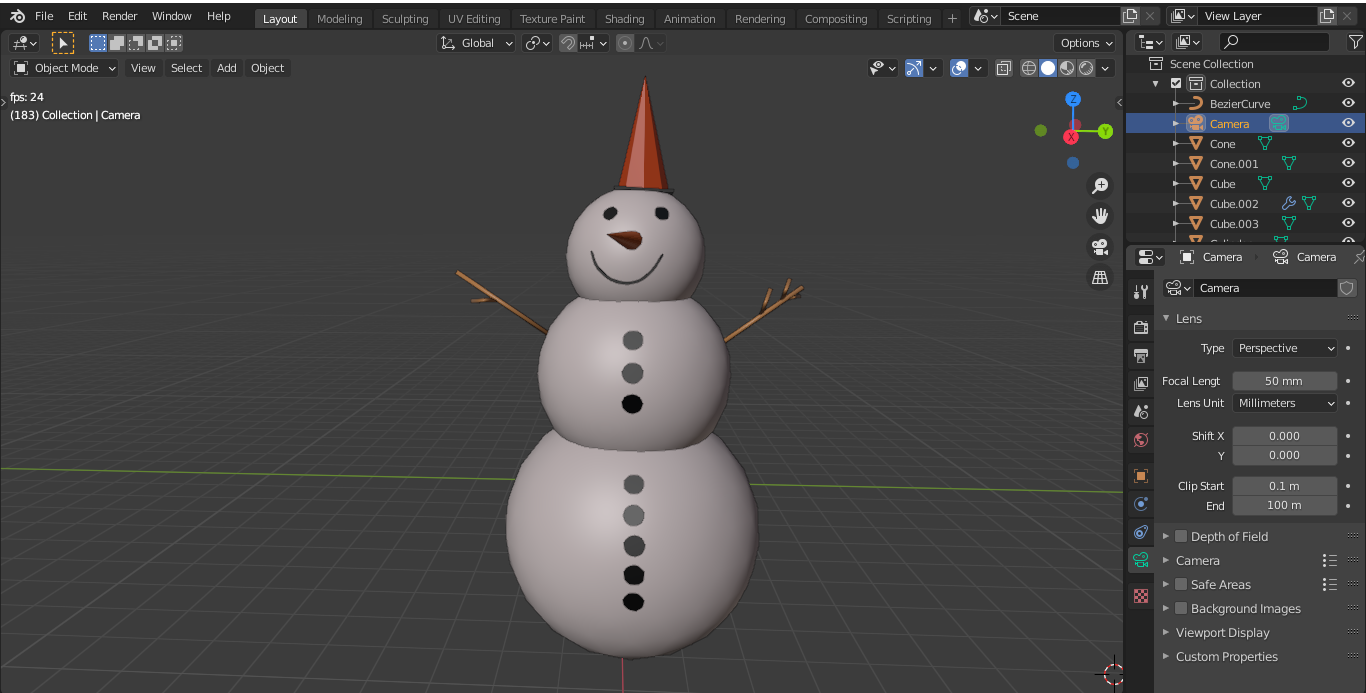Click Focal Length 50 mm field

(1285, 381)
